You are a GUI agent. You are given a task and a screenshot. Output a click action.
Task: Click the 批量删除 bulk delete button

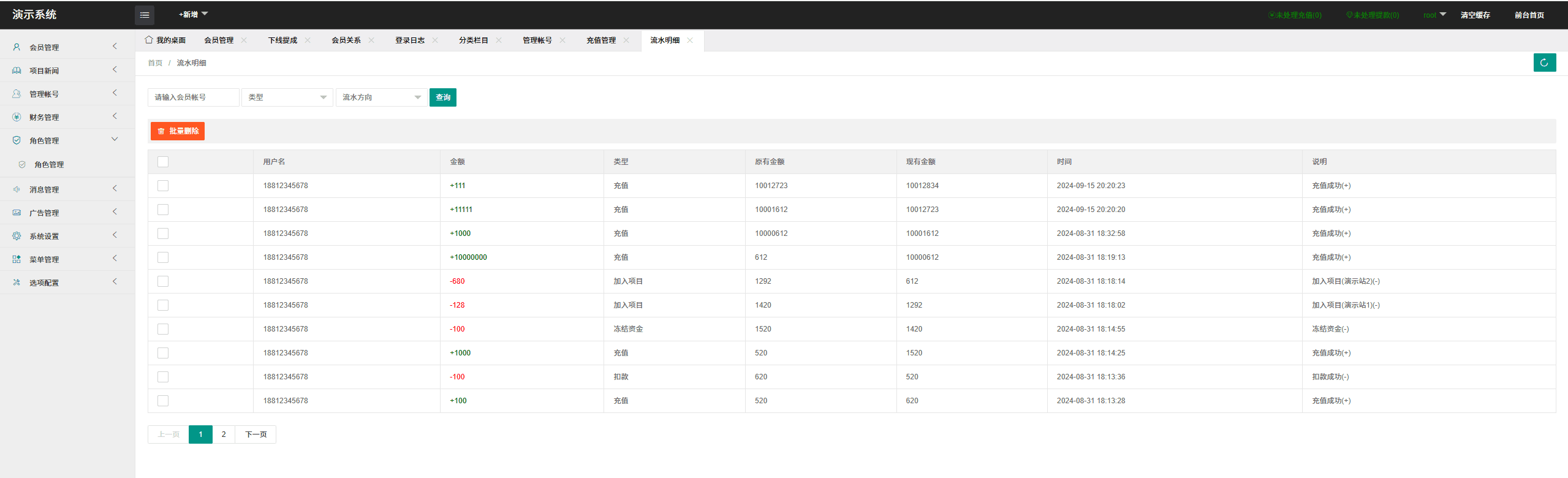tap(178, 131)
